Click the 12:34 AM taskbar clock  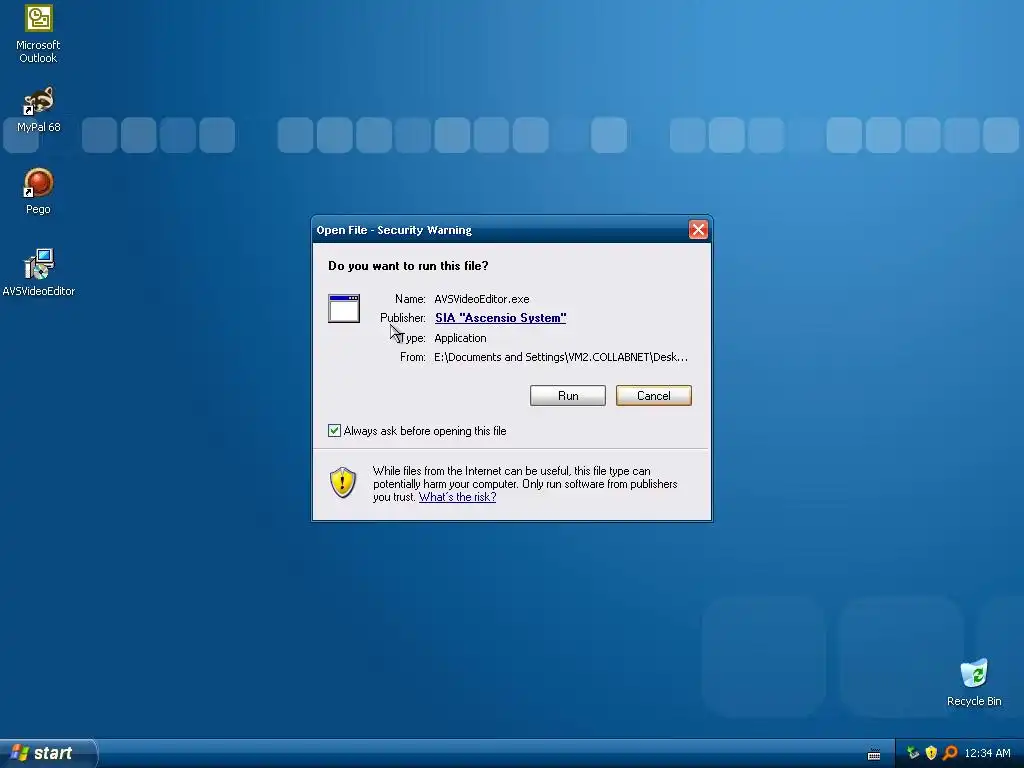pyautogui.click(x=987, y=753)
